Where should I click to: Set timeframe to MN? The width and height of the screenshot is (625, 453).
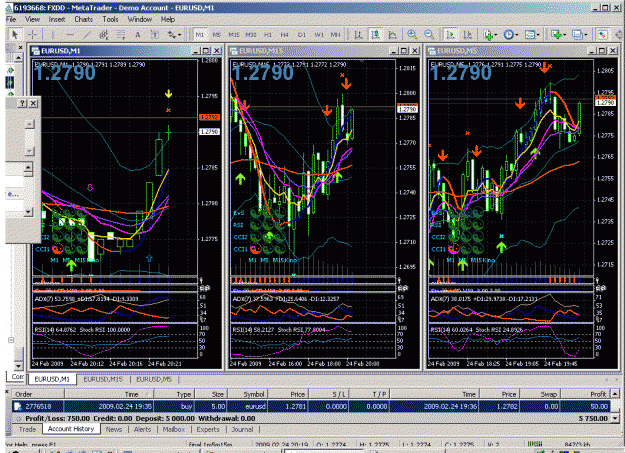(x=336, y=35)
